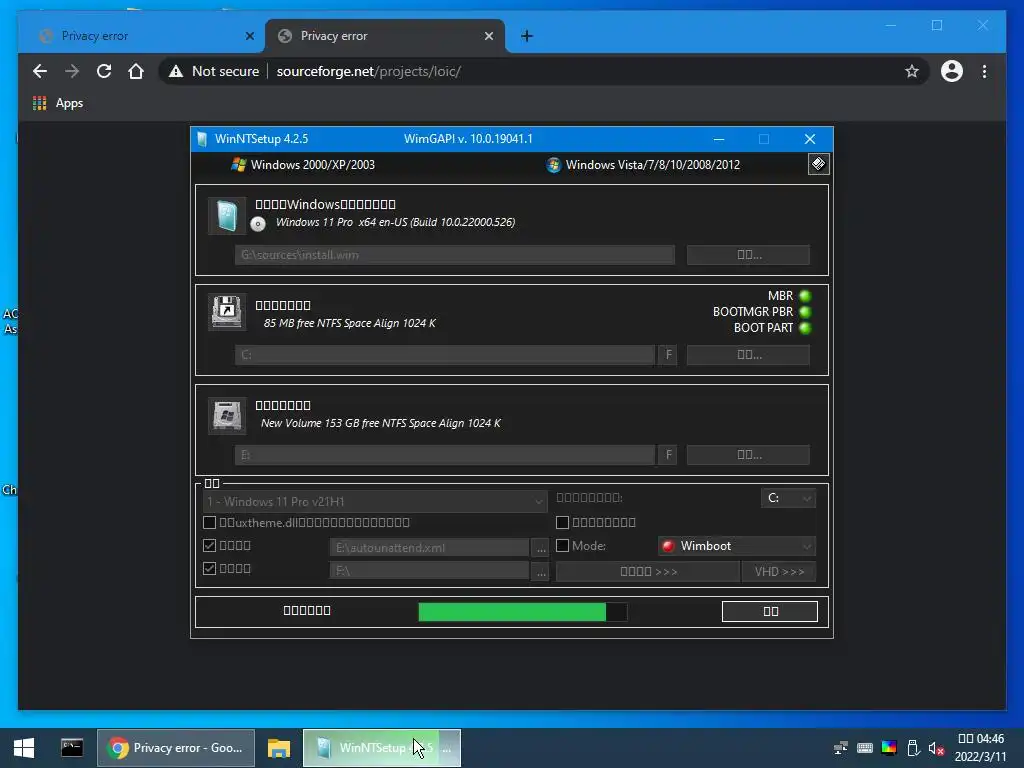
Task: Click the browse button next to install.wim path
Action: tap(748, 255)
